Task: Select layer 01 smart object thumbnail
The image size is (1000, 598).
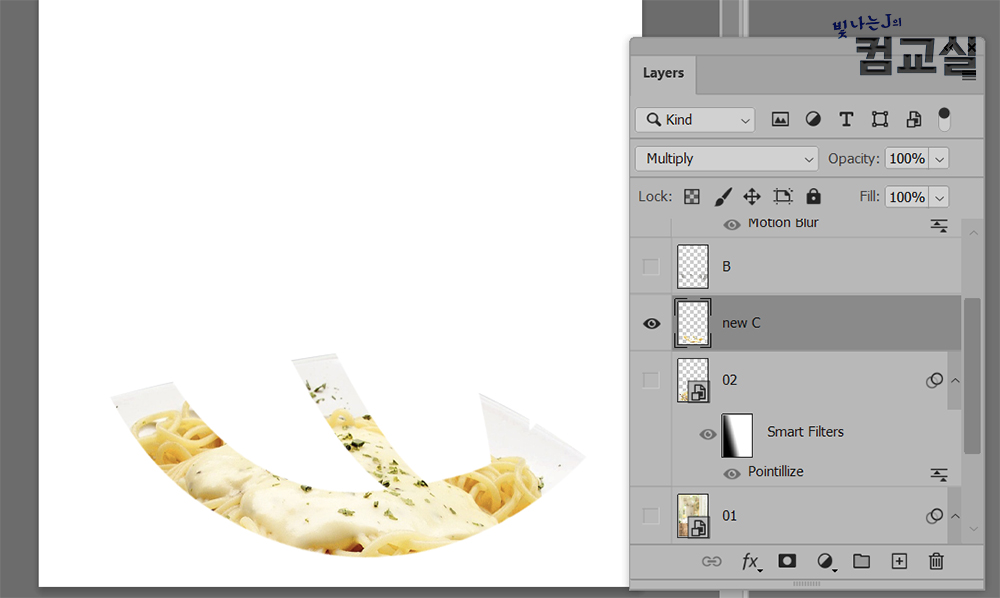Action: [693, 515]
